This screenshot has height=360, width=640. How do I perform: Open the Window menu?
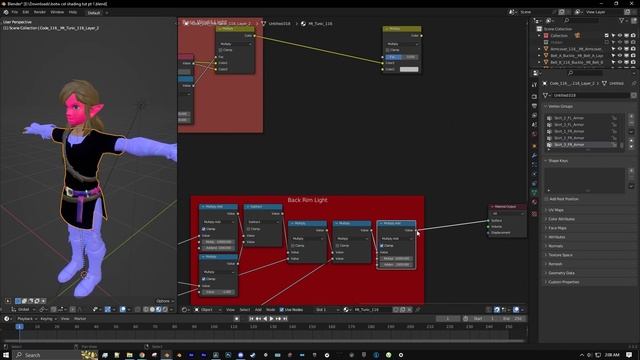[x=57, y=12]
